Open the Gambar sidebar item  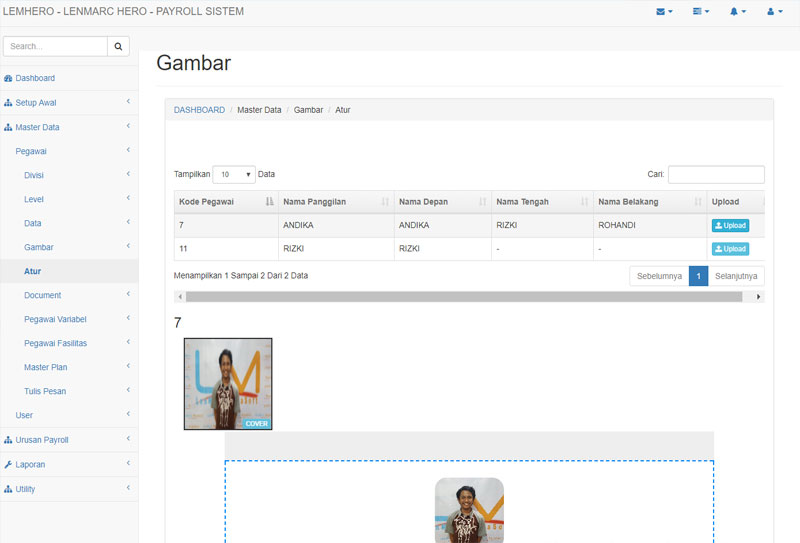69,247
